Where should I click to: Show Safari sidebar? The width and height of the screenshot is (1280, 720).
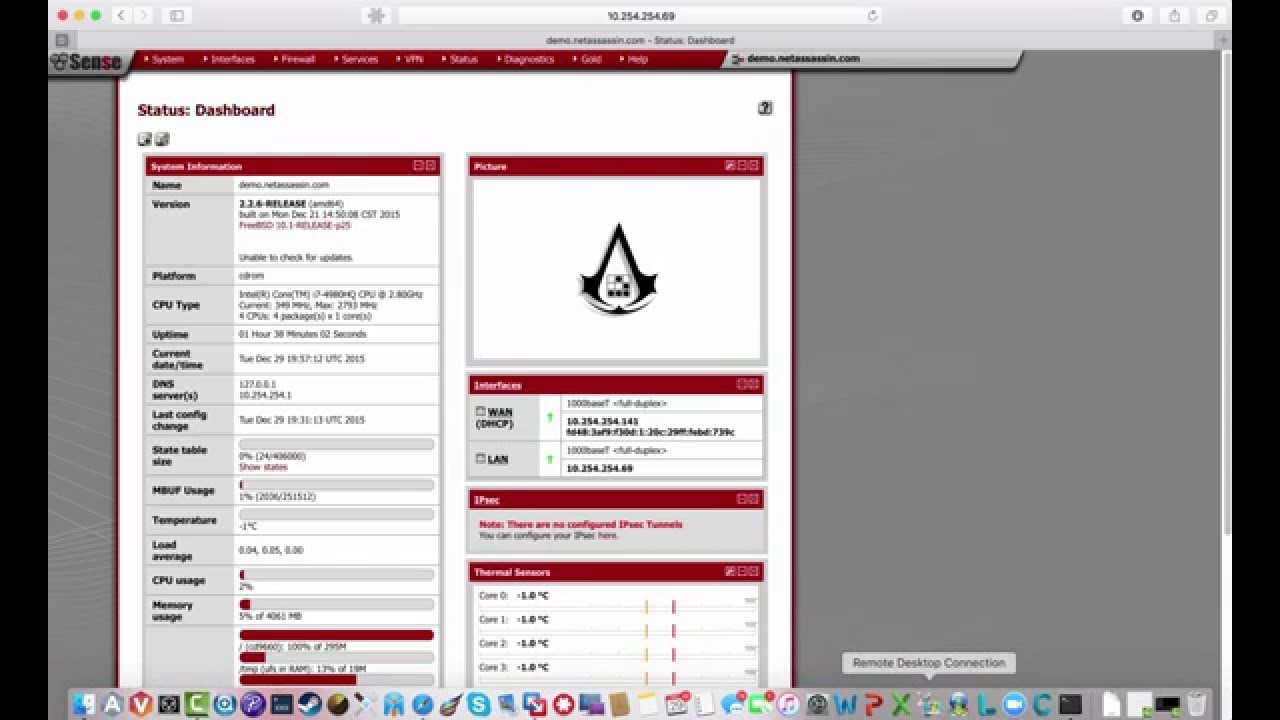pos(177,16)
